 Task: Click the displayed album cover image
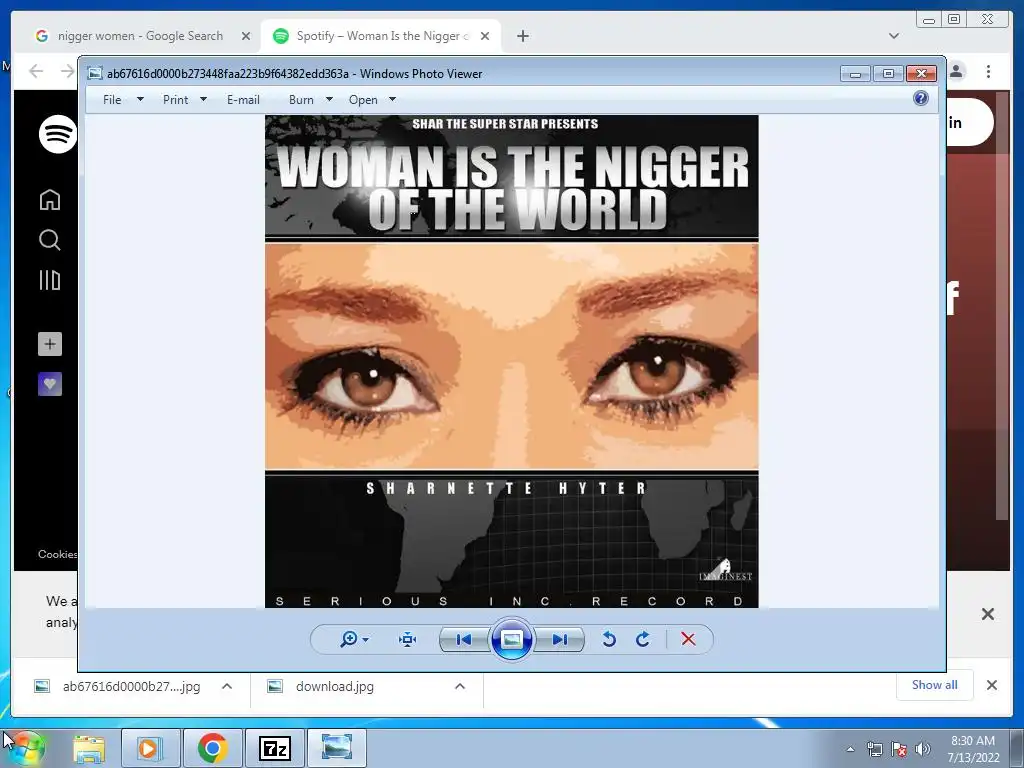click(511, 361)
